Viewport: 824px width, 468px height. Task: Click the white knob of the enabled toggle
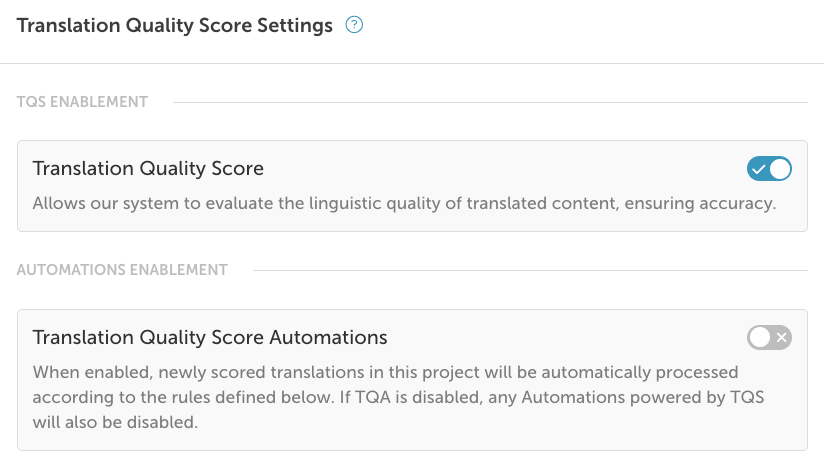(780, 169)
